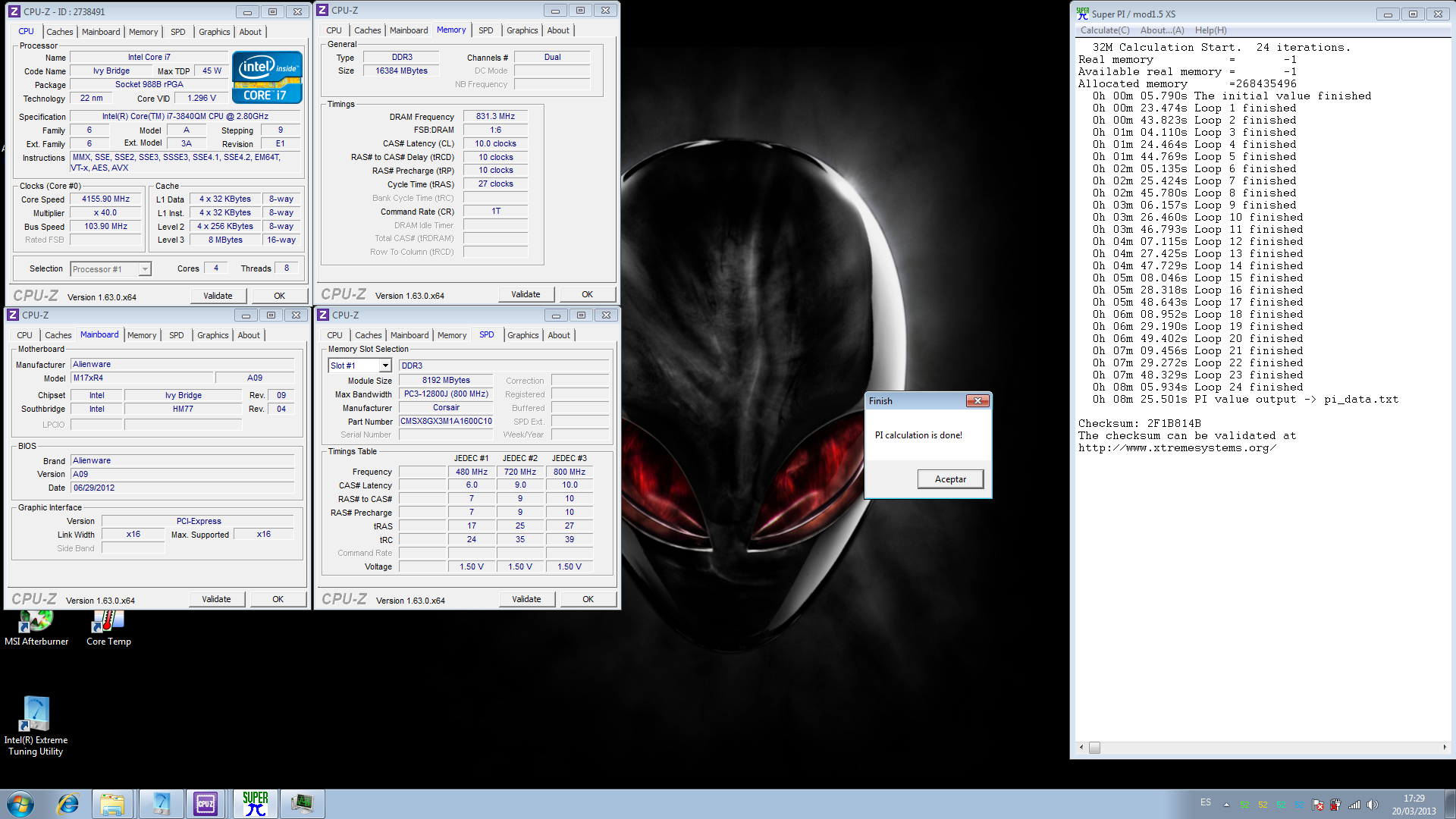Open the About...(A) menu in Super PI

pos(1162,30)
